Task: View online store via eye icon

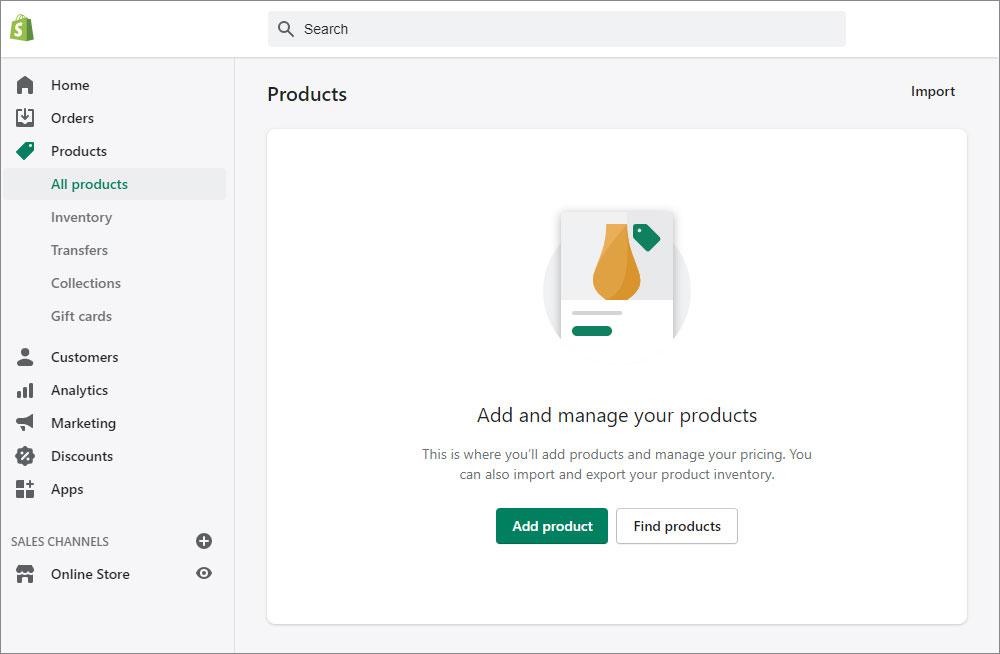Action: coord(204,573)
